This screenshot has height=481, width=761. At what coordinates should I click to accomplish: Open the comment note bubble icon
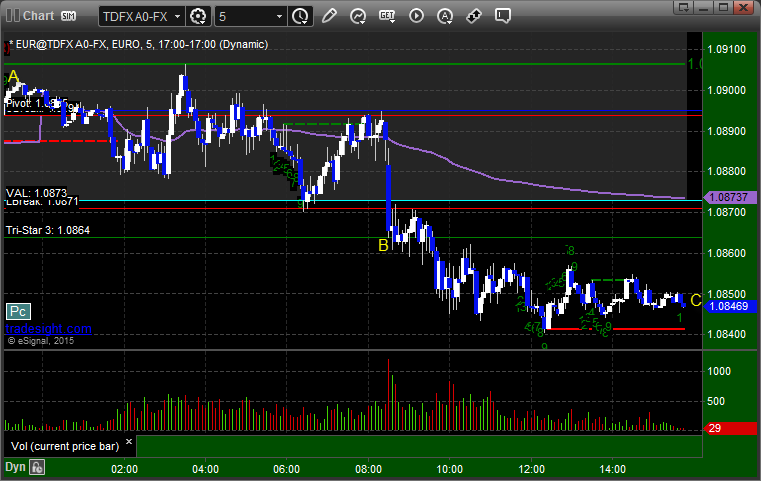(x=503, y=16)
